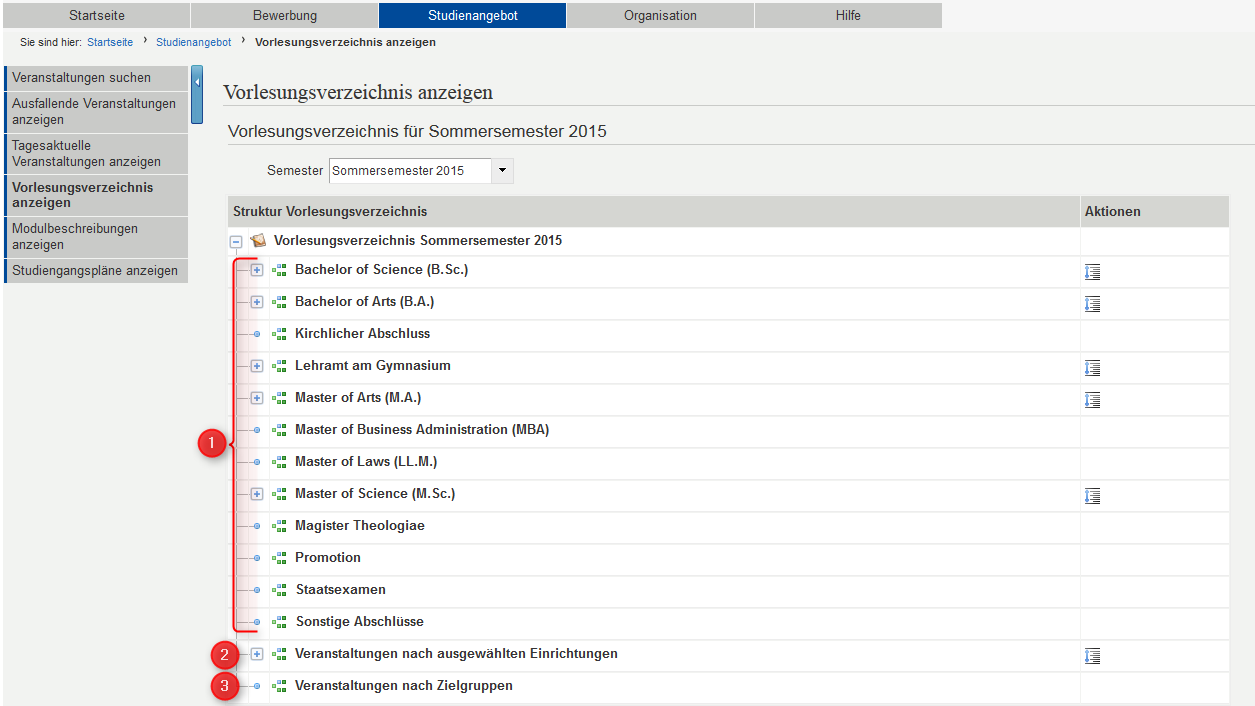Select the Sonstige Abschlüsse entry
This screenshot has height=706, width=1255.
point(360,622)
